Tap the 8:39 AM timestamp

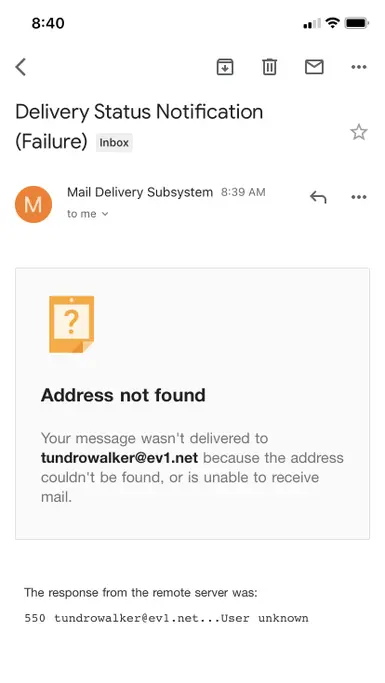[x=243, y=192]
